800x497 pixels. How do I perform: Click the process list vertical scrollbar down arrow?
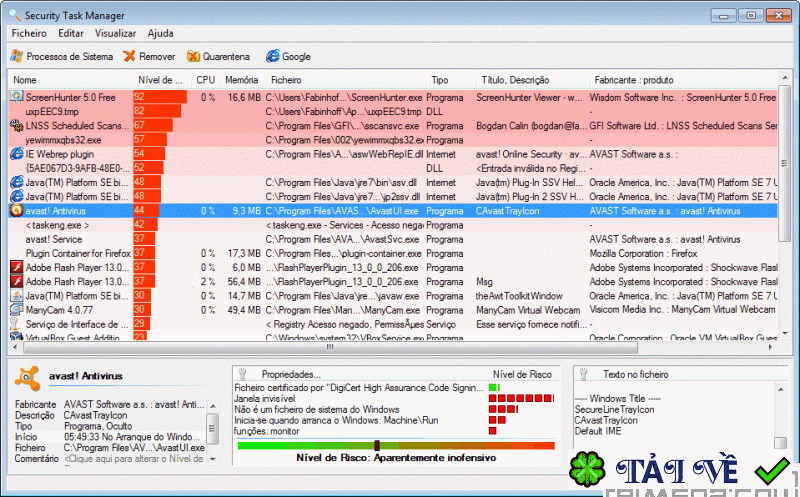[785, 333]
